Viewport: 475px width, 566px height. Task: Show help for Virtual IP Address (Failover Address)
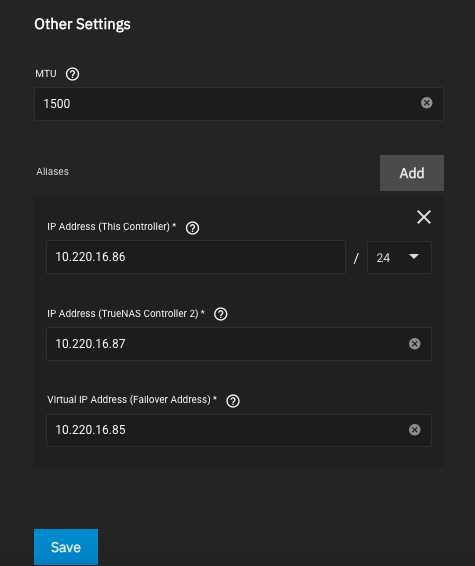233,401
